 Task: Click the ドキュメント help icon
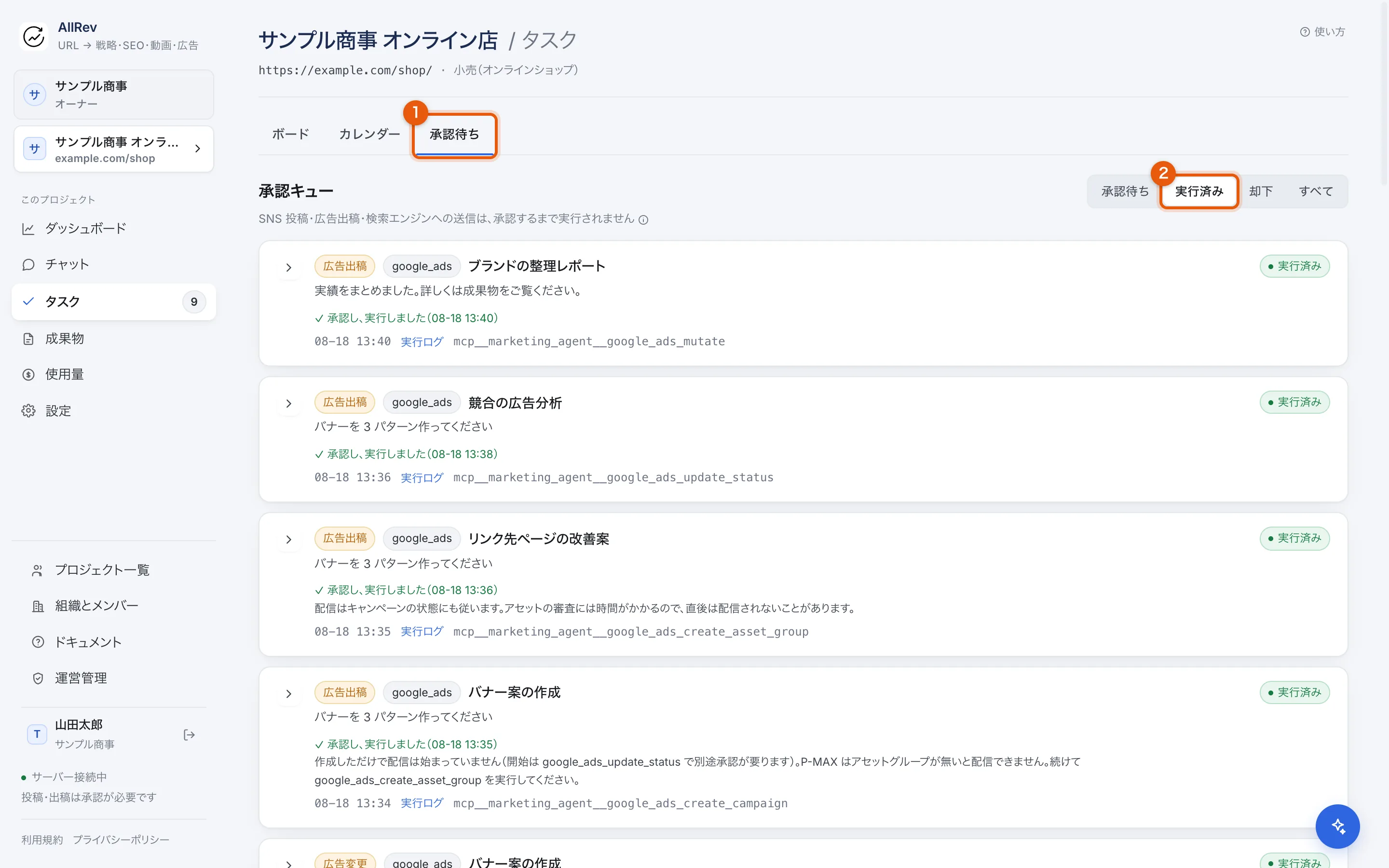click(x=38, y=642)
